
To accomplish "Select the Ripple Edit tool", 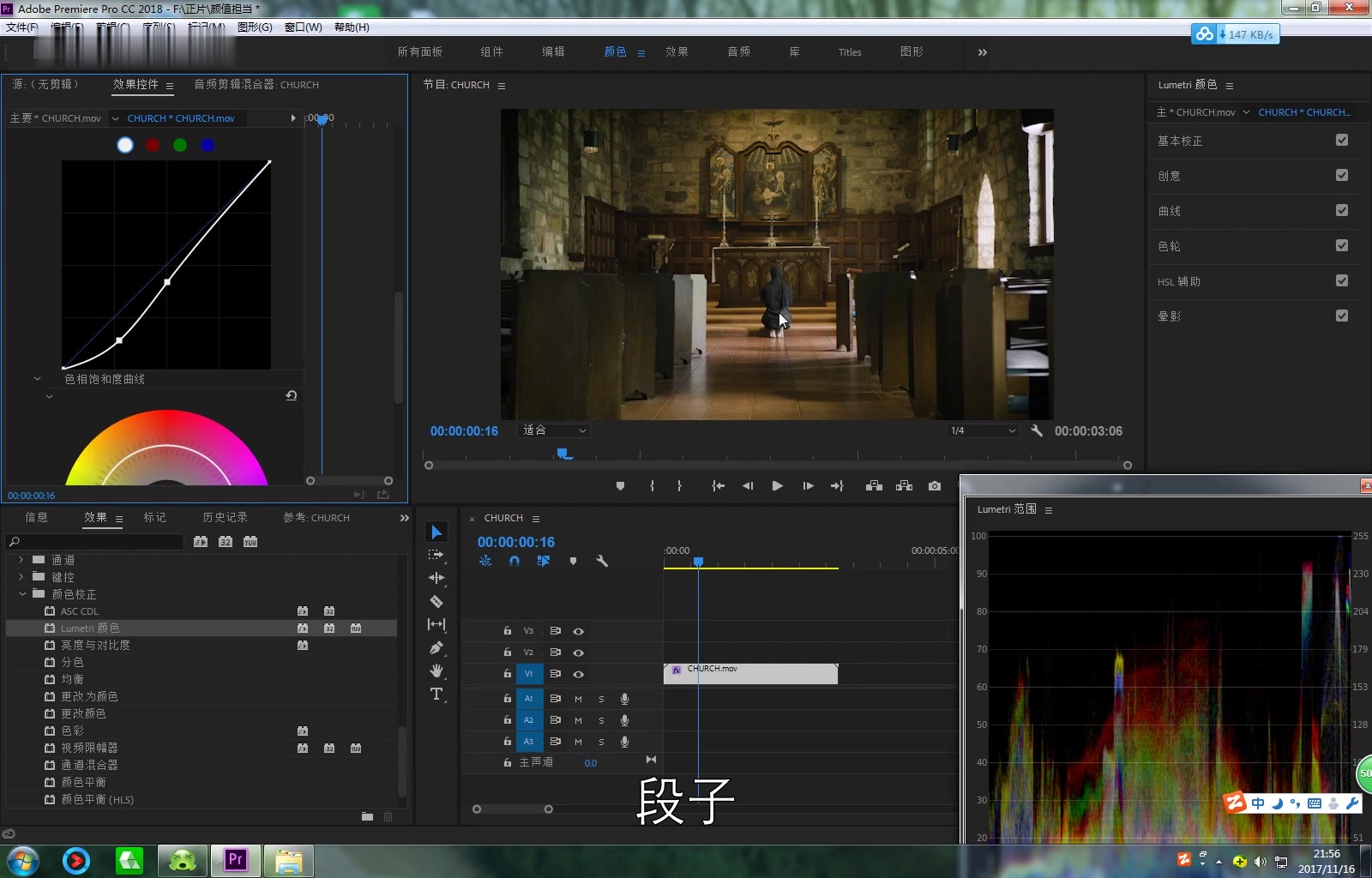I will click(x=436, y=578).
